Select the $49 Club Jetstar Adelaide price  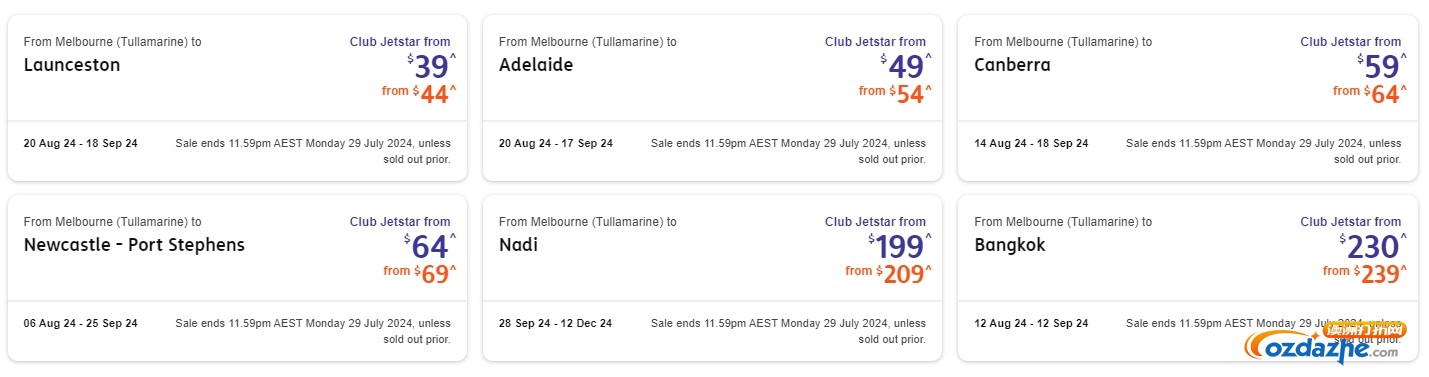tap(906, 67)
